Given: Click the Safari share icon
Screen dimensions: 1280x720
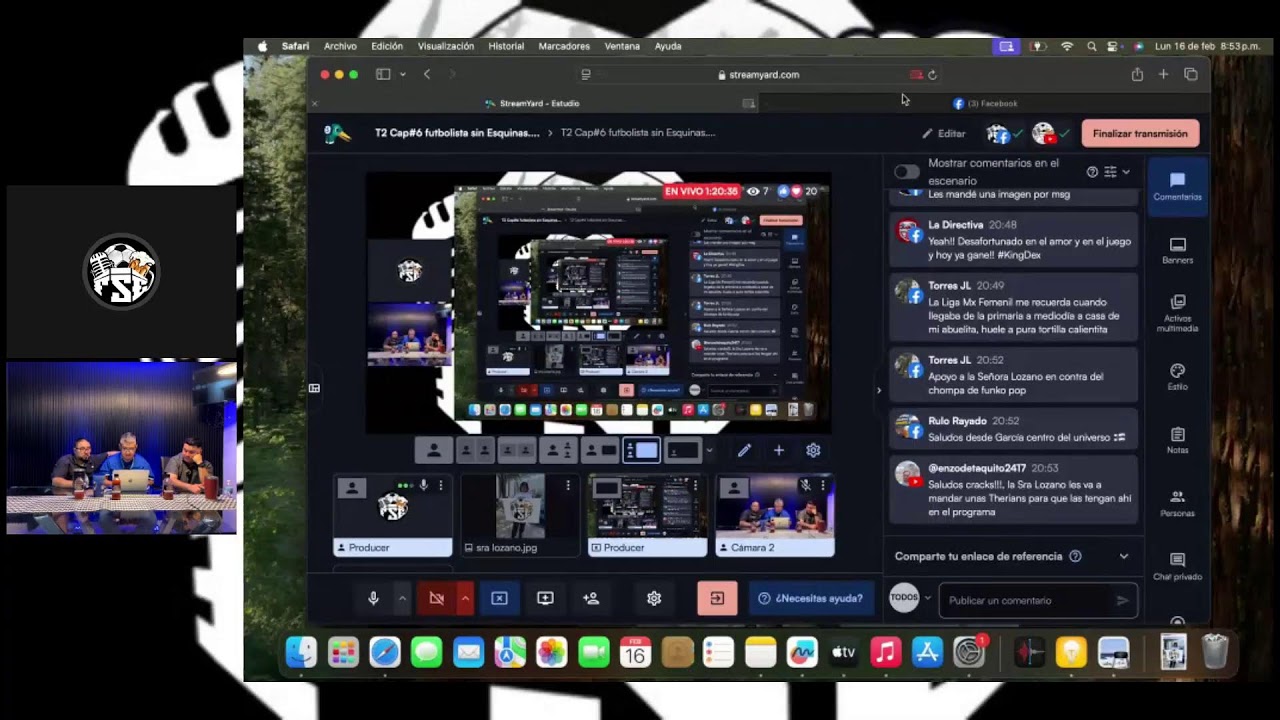Looking at the screenshot, I should (x=1137, y=75).
